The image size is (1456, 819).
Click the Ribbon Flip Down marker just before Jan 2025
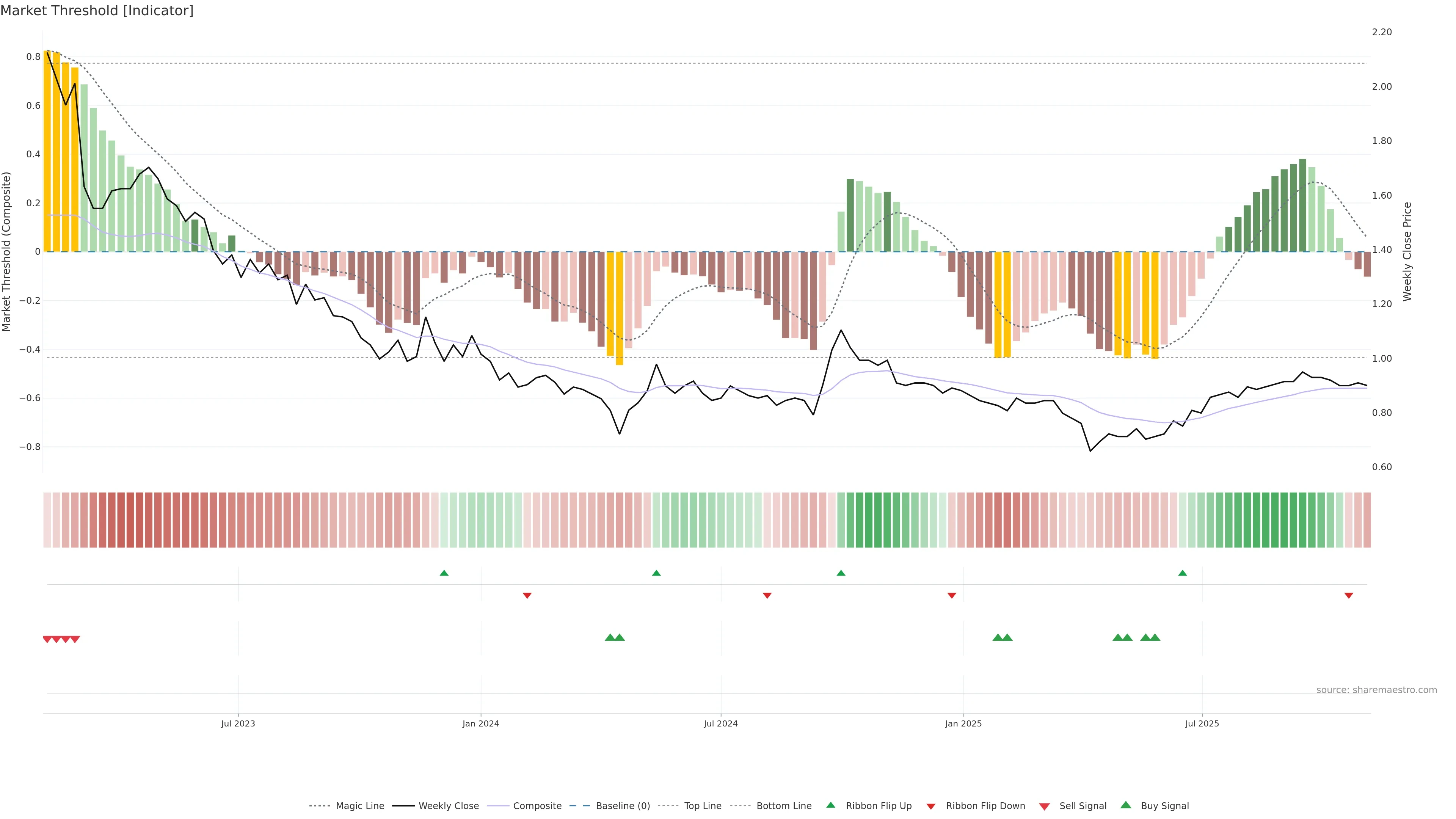pyautogui.click(x=952, y=595)
